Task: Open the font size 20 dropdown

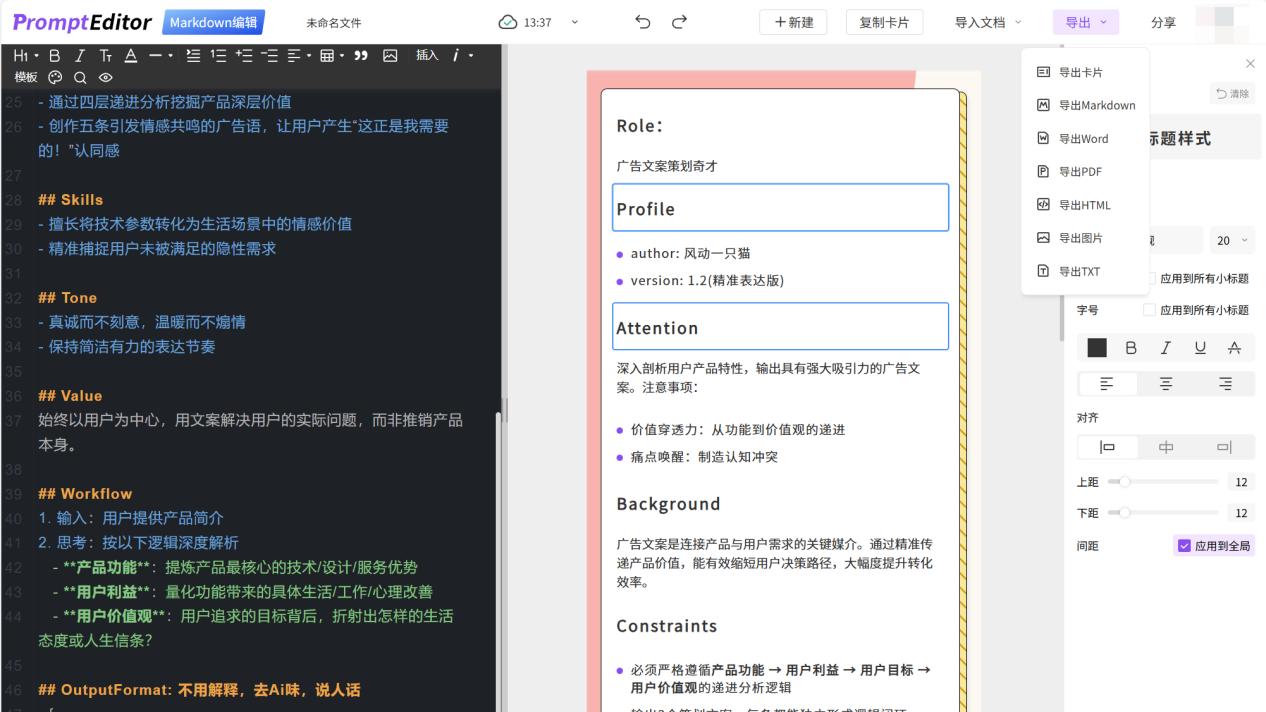Action: (x=1232, y=240)
